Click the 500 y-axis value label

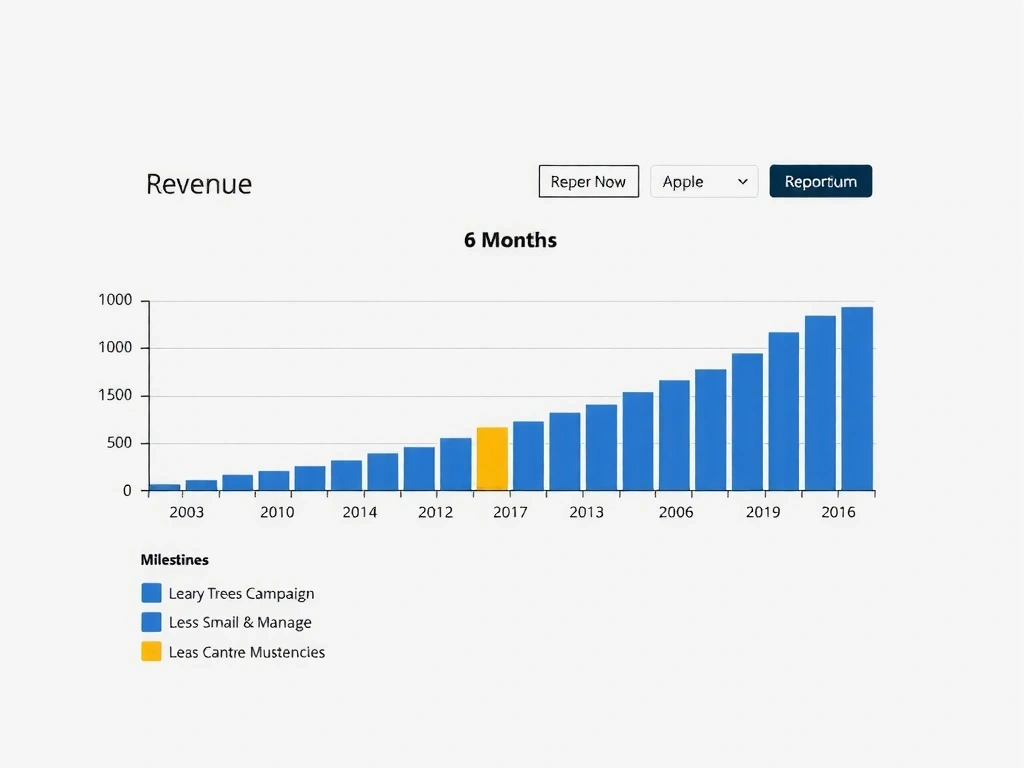(x=120, y=443)
